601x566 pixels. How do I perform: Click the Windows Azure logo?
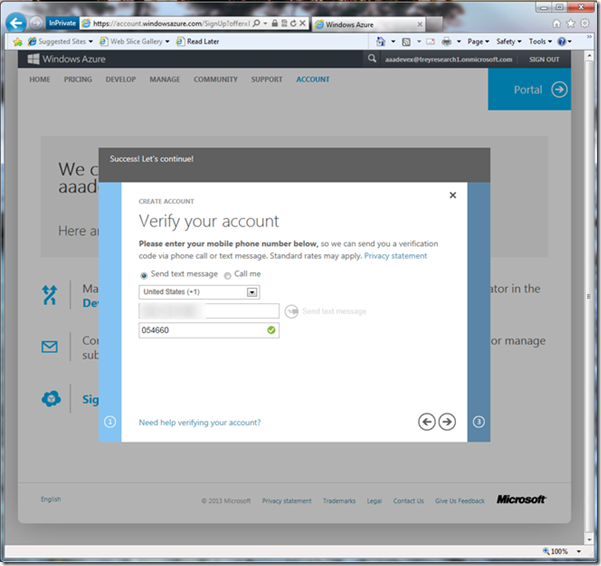click(x=66, y=59)
